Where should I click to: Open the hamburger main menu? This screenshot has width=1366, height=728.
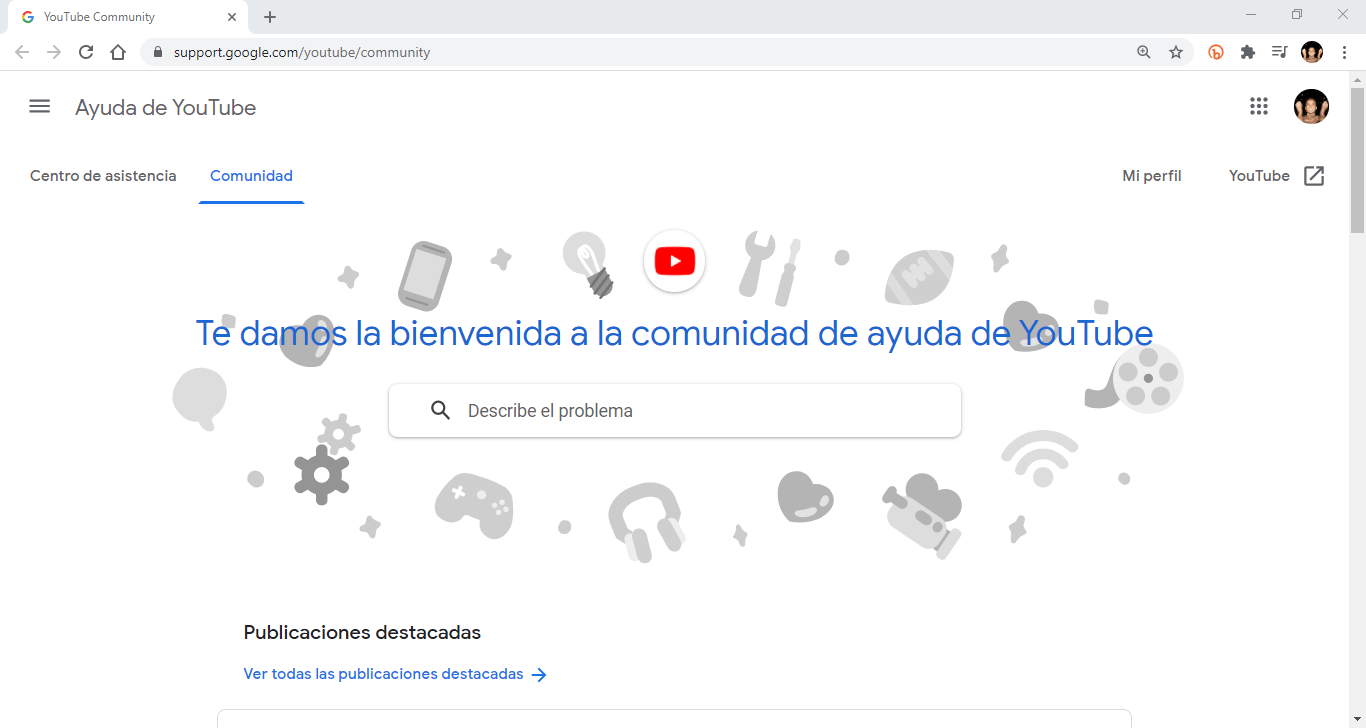coord(39,106)
